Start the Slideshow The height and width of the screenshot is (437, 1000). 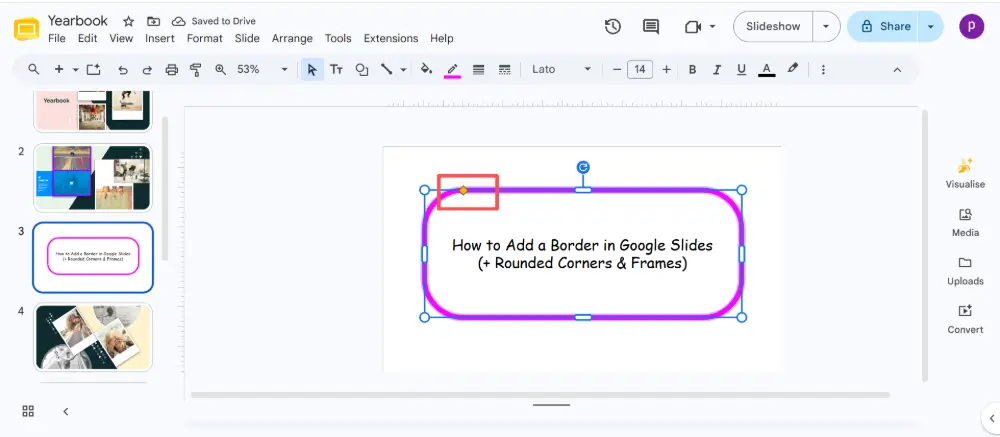coord(773,27)
